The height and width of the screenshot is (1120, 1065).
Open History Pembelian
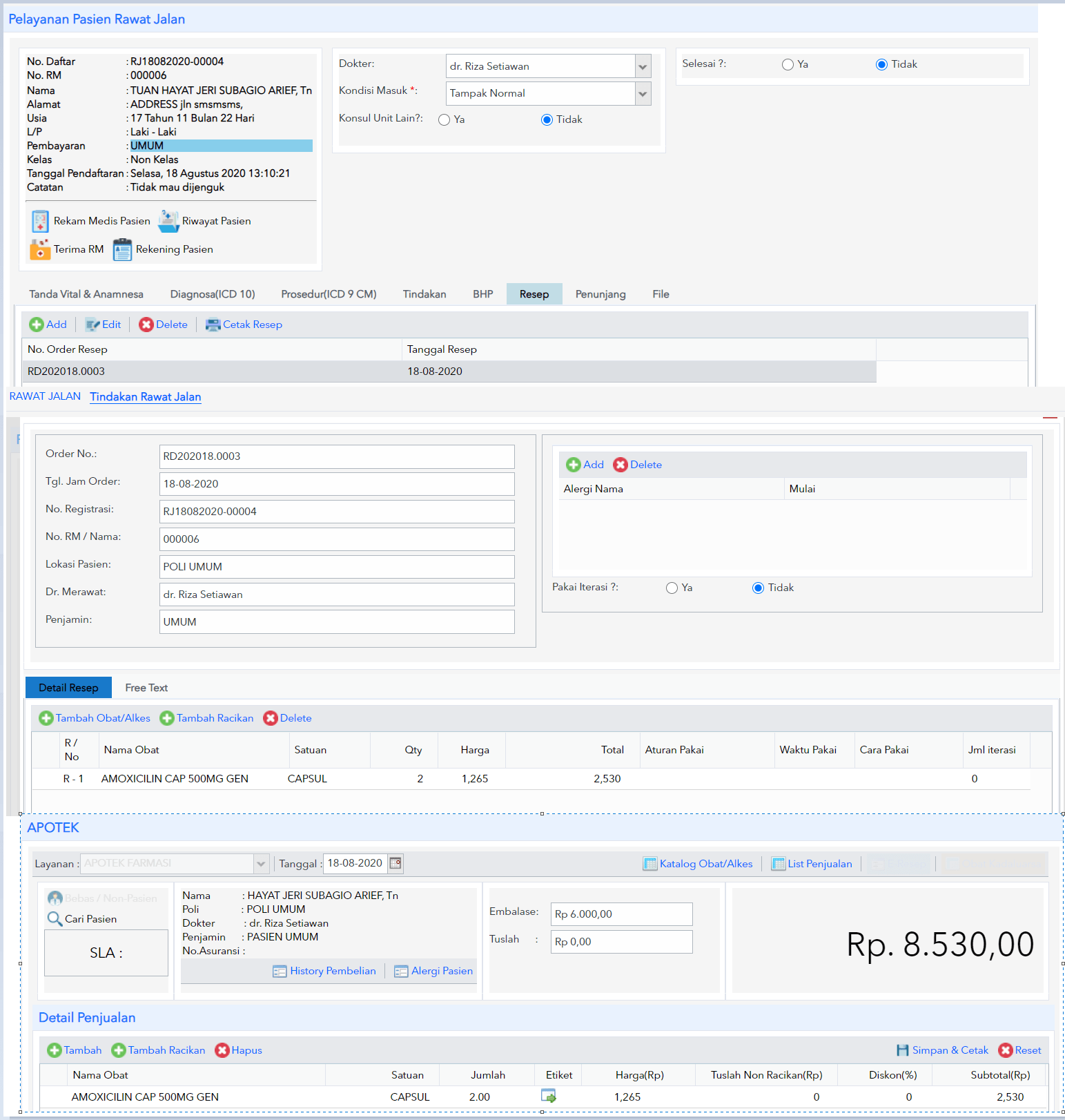[324, 971]
